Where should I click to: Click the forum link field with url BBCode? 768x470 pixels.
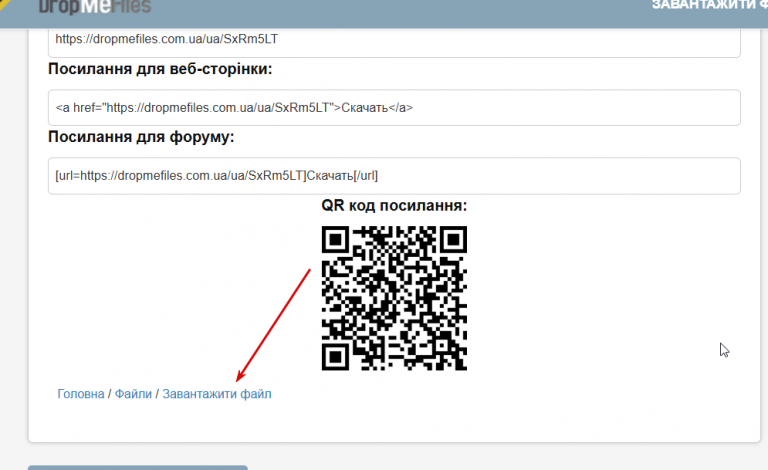(x=394, y=176)
